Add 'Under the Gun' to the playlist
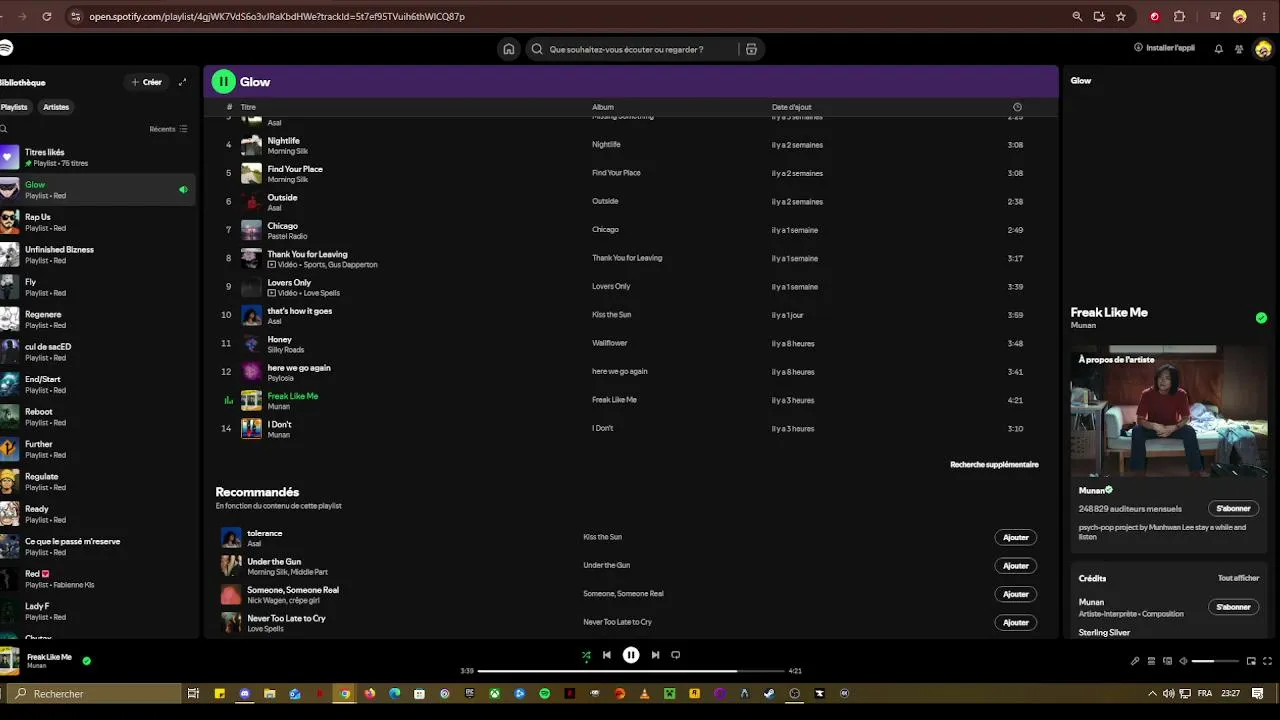Screen dimensions: 1280x720 click(1016, 565)
